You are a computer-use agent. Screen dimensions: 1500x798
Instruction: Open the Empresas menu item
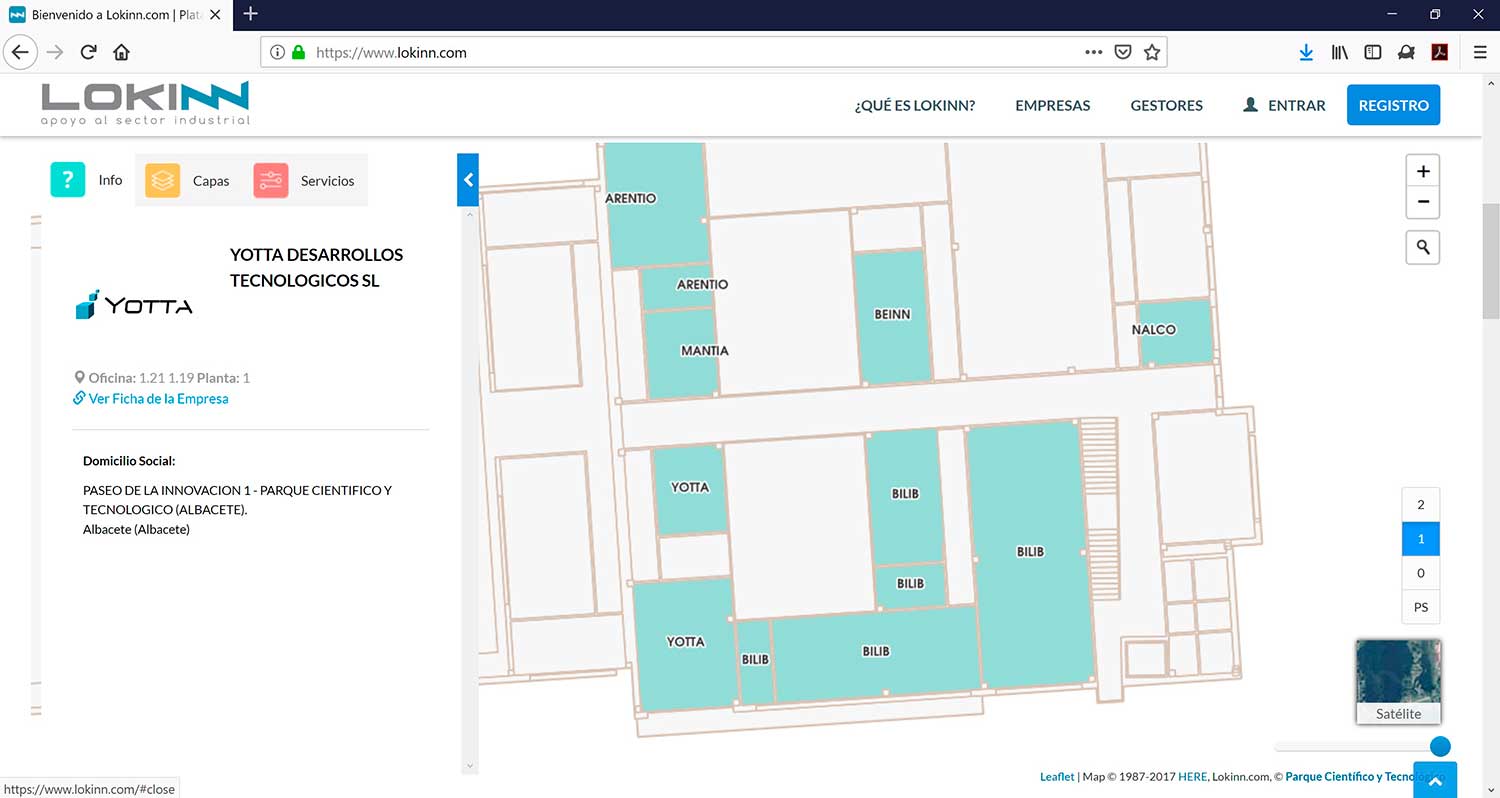(1052, 105)
